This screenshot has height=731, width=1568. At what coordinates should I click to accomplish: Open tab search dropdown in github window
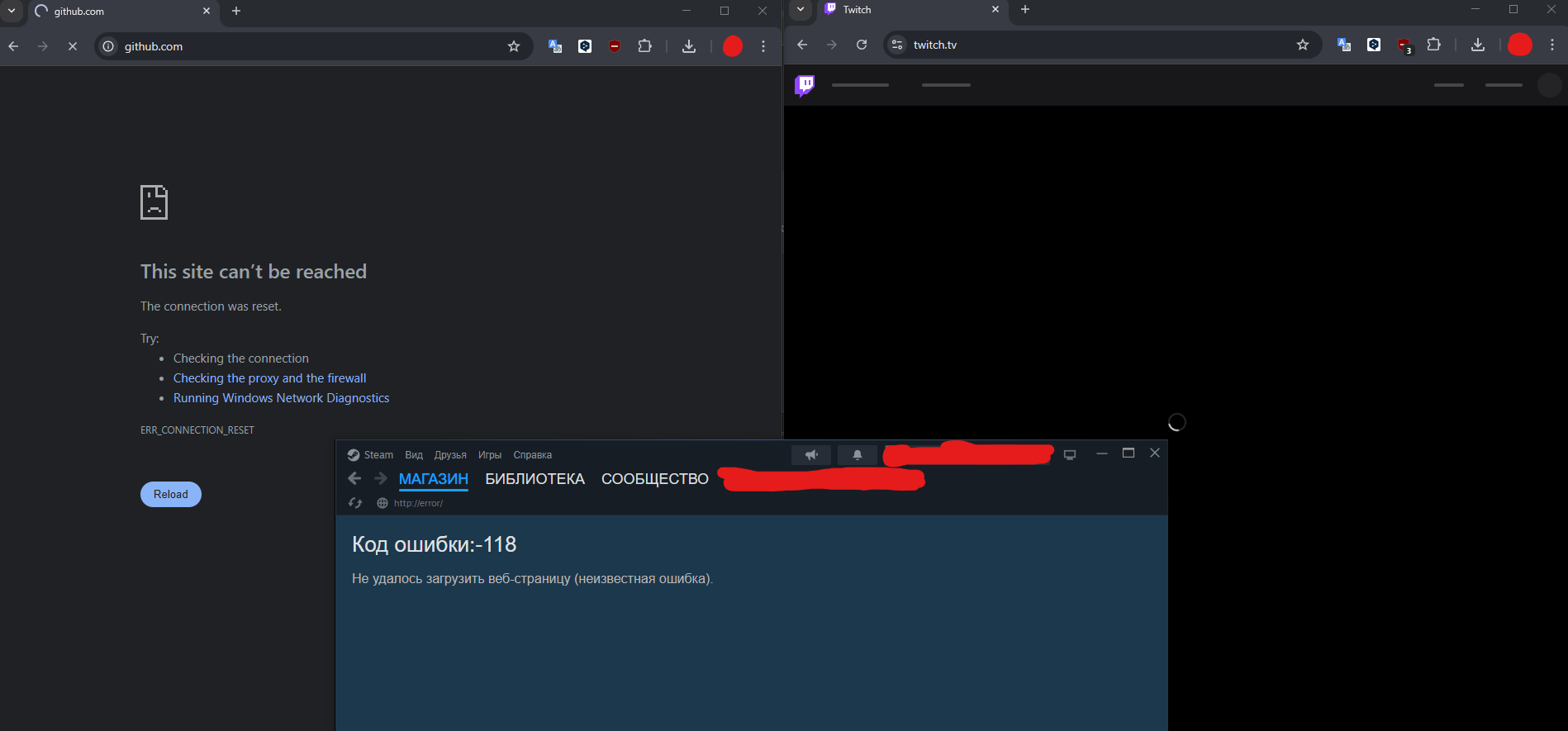[x=12, y=11]
